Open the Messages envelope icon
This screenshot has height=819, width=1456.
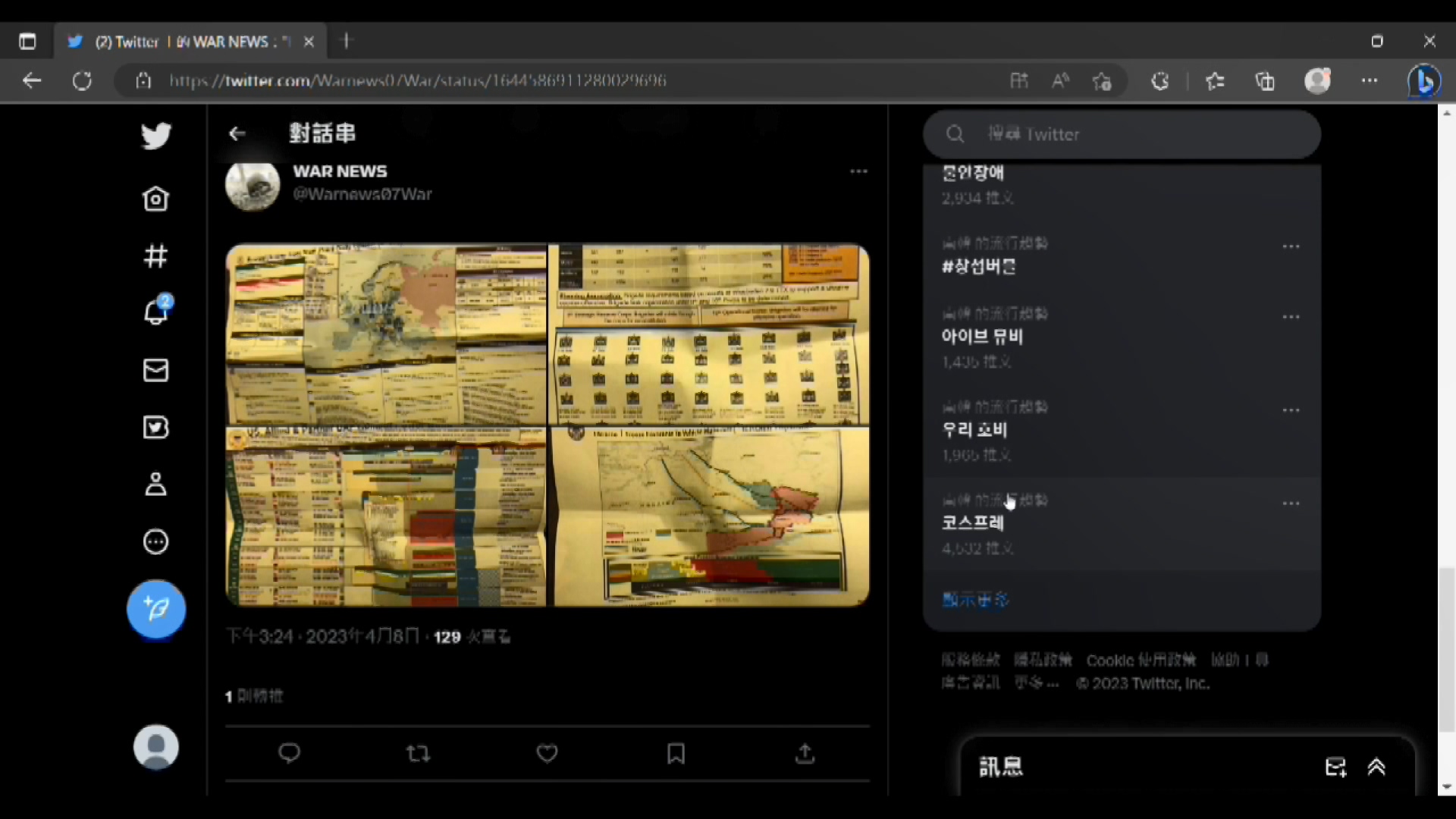coord(155,370)
